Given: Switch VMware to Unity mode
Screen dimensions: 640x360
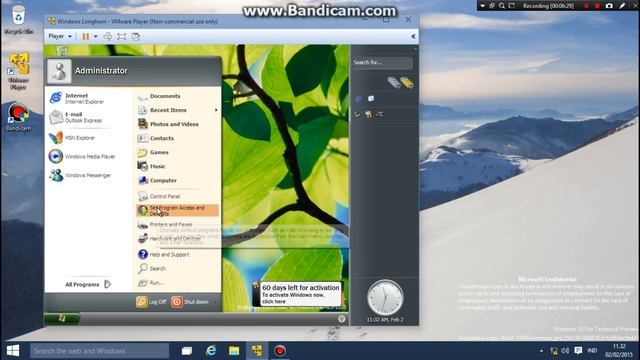Looking at the screenshot, I should pos(136,36).
